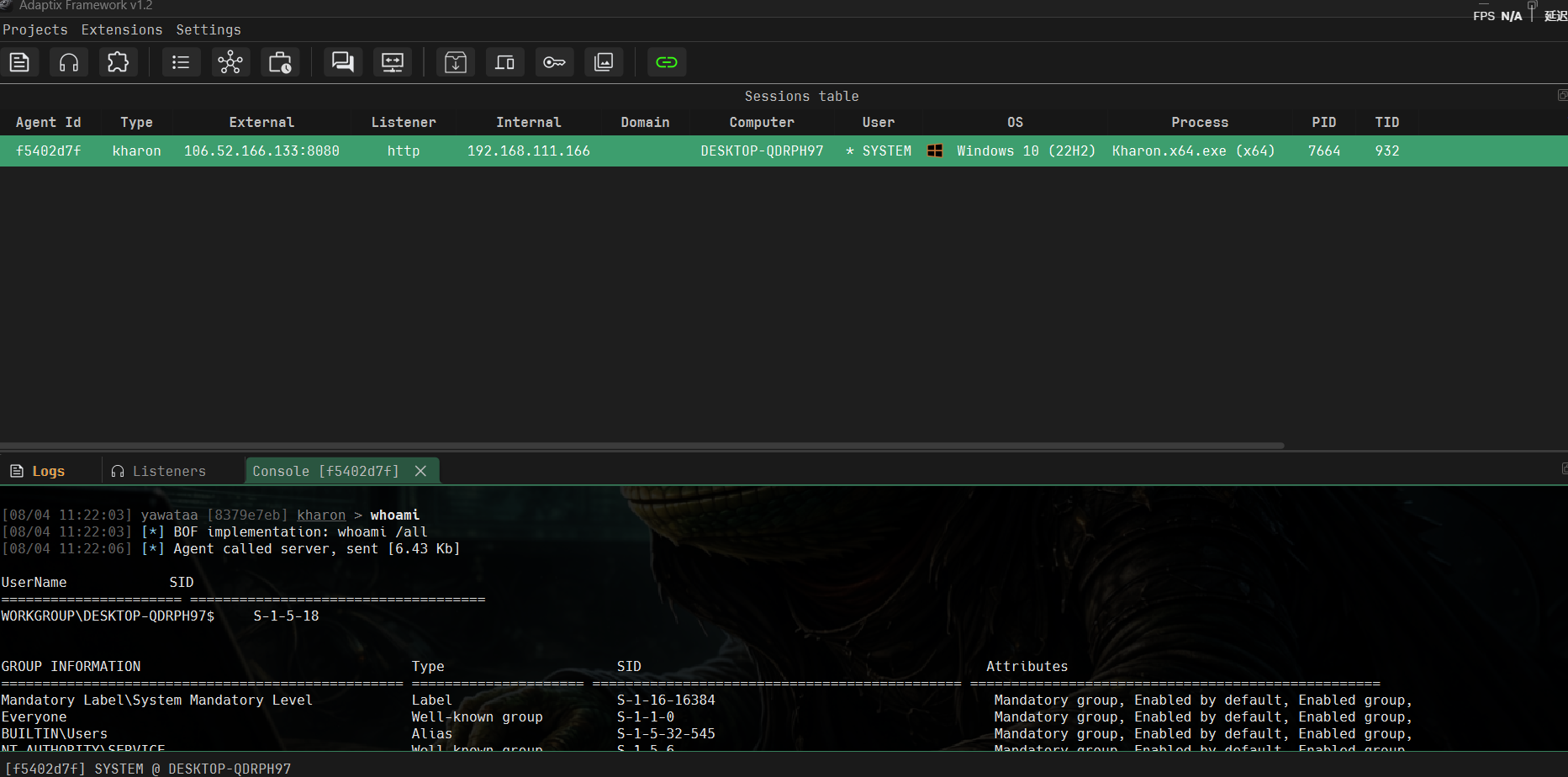1568x777 pixels.
Task: Click SID S-1-5-32-545 in console
Action: click(666, 734)
